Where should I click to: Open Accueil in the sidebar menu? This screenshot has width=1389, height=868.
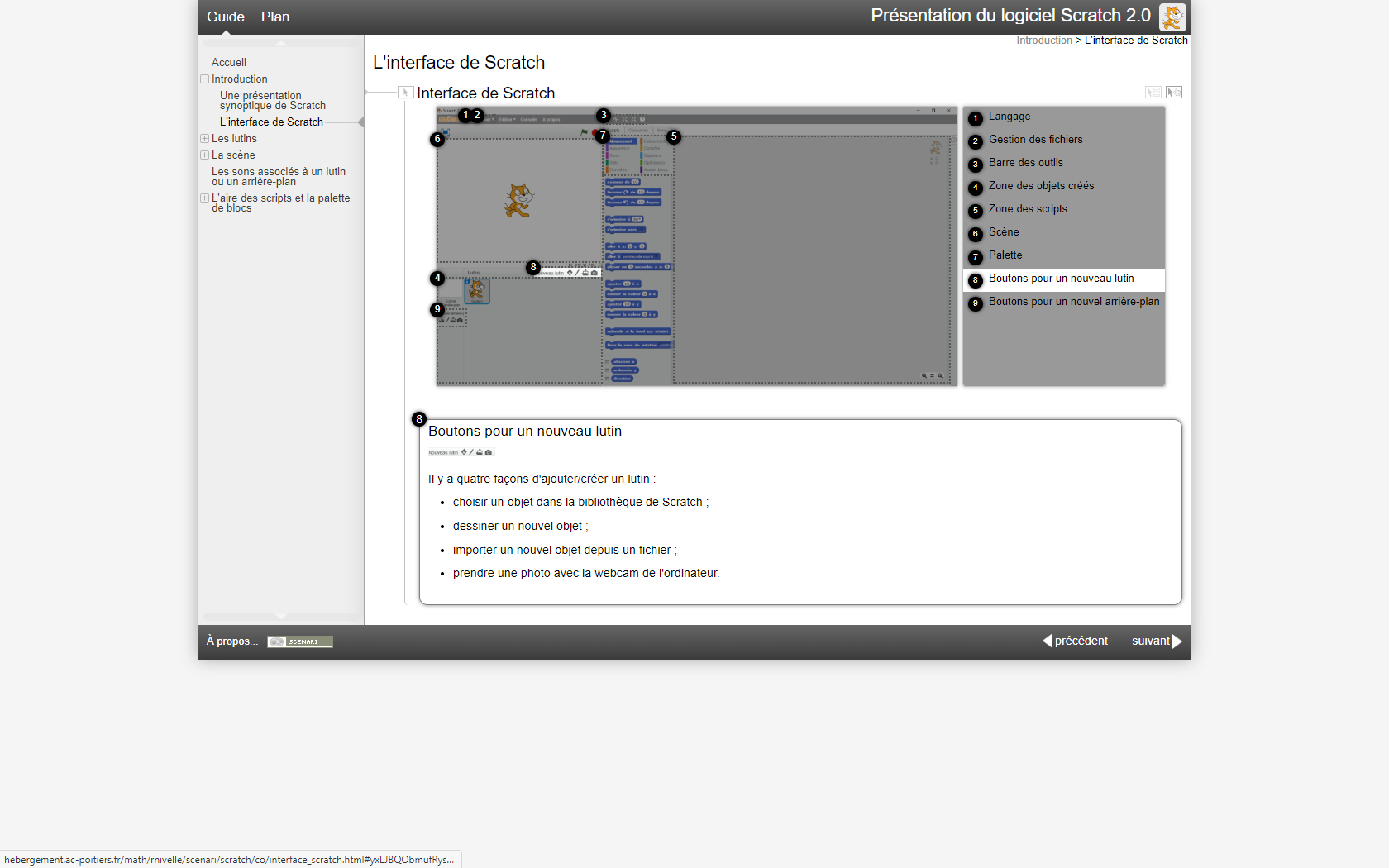(x=229, y=63)
